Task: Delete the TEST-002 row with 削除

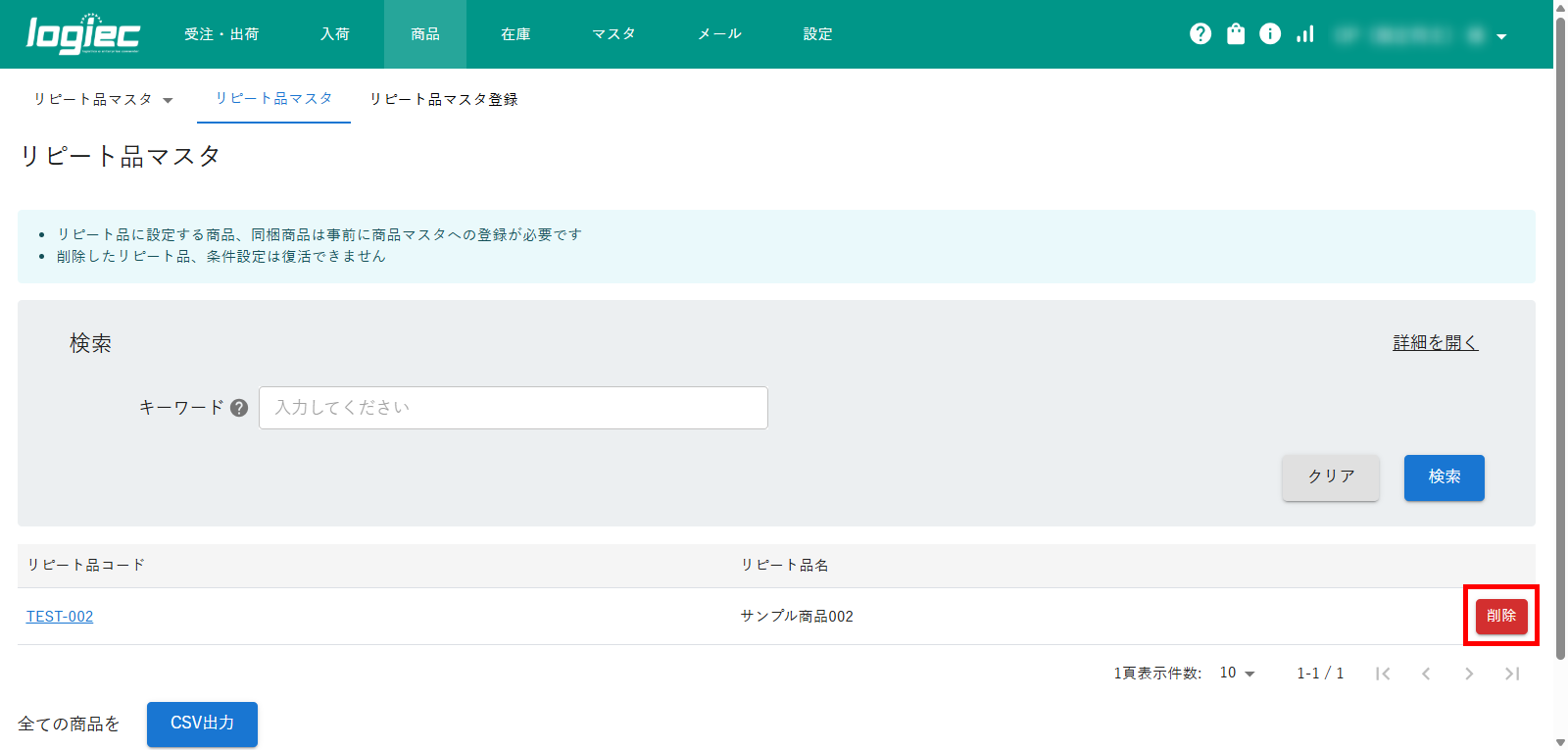Action: click(x=1500, y=616)
